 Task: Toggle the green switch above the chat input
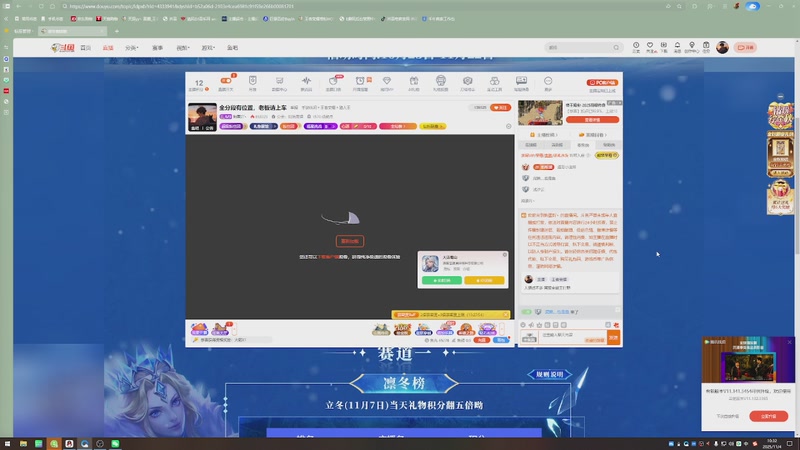tap(526, 312)
